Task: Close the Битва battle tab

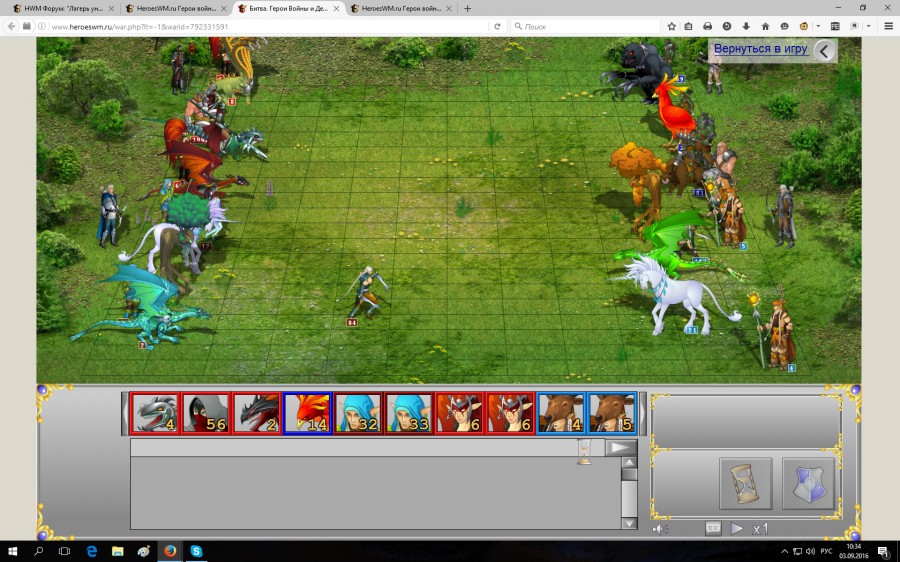Action: (336, 9)
